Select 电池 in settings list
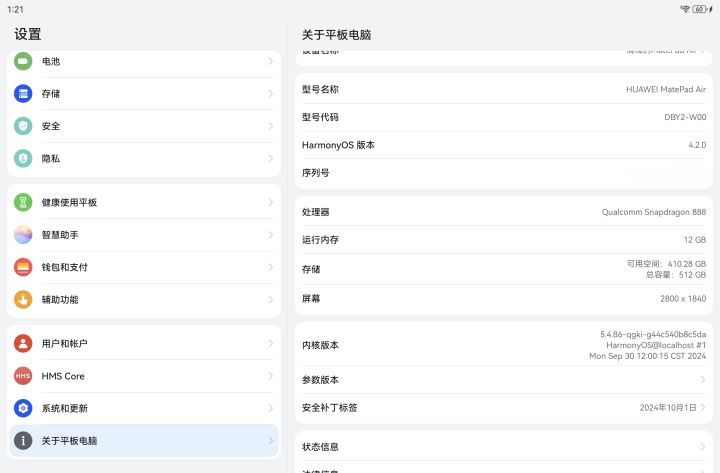Screen dimensions: 720x473 coord(144,61)
